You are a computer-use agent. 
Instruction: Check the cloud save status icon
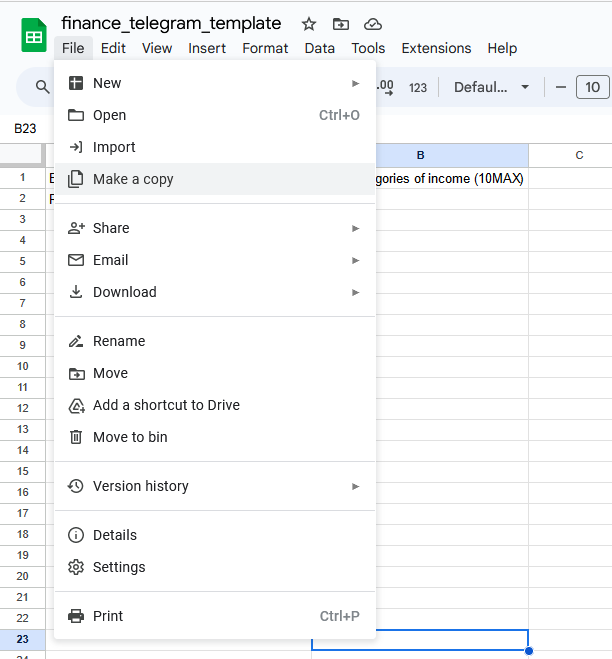click(373, 24)
